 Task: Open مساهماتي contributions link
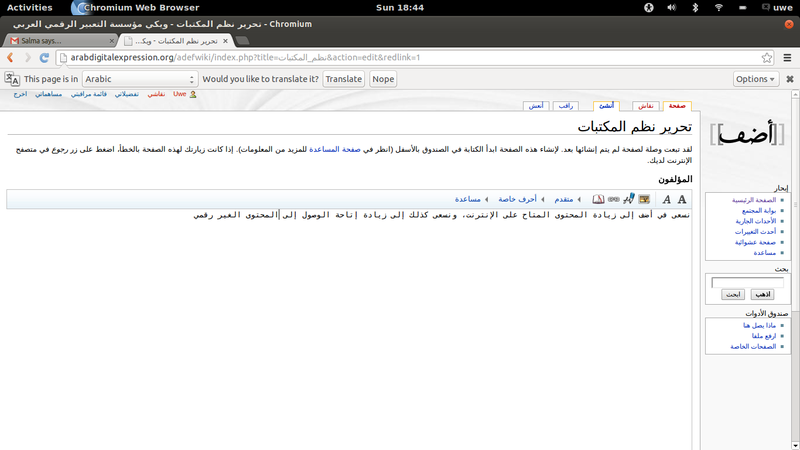[48, 94]
